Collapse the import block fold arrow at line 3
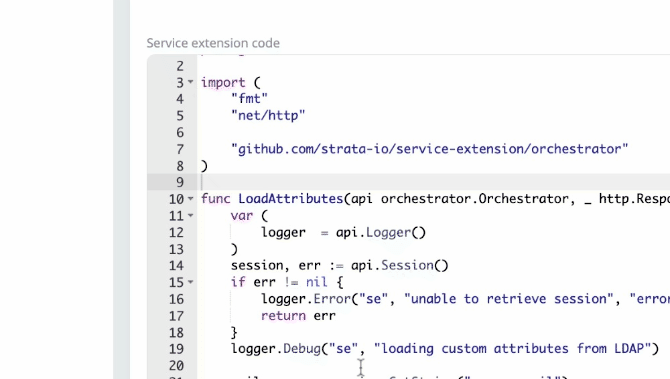Viewport: 670px width, 379px height. 191,82
